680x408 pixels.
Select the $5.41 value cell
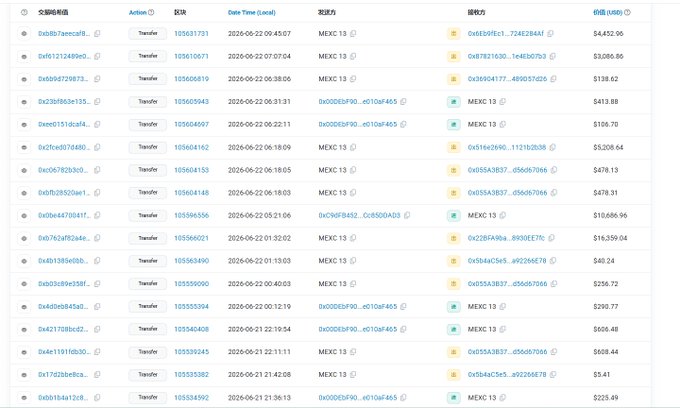(x=602, y=375)
